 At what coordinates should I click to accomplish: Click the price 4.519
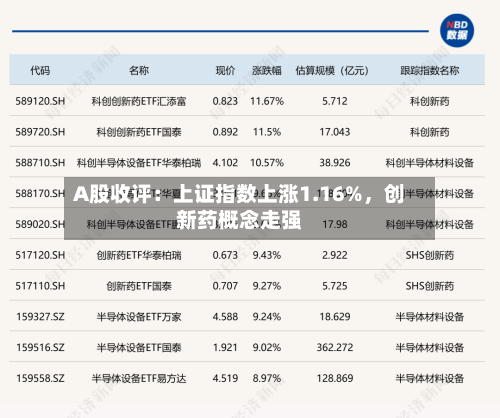[225, 378]
